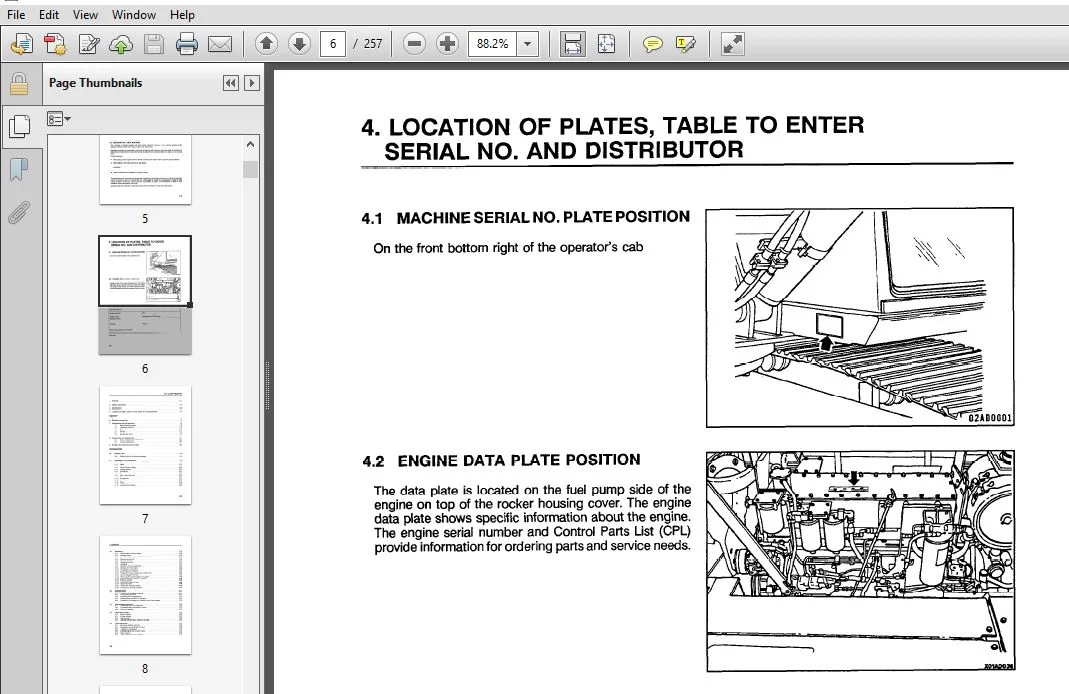Image resolution: width=1069 pixels, height=694 pixels.
Task: Expand the thumbnails panel right arrow
Action: [252, 83]
